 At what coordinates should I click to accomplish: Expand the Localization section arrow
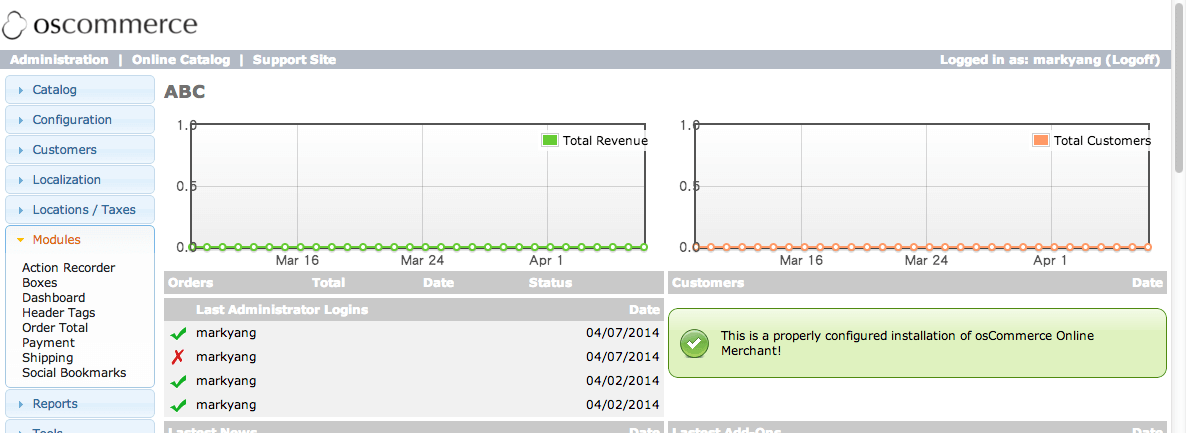(x=21, y=180)
